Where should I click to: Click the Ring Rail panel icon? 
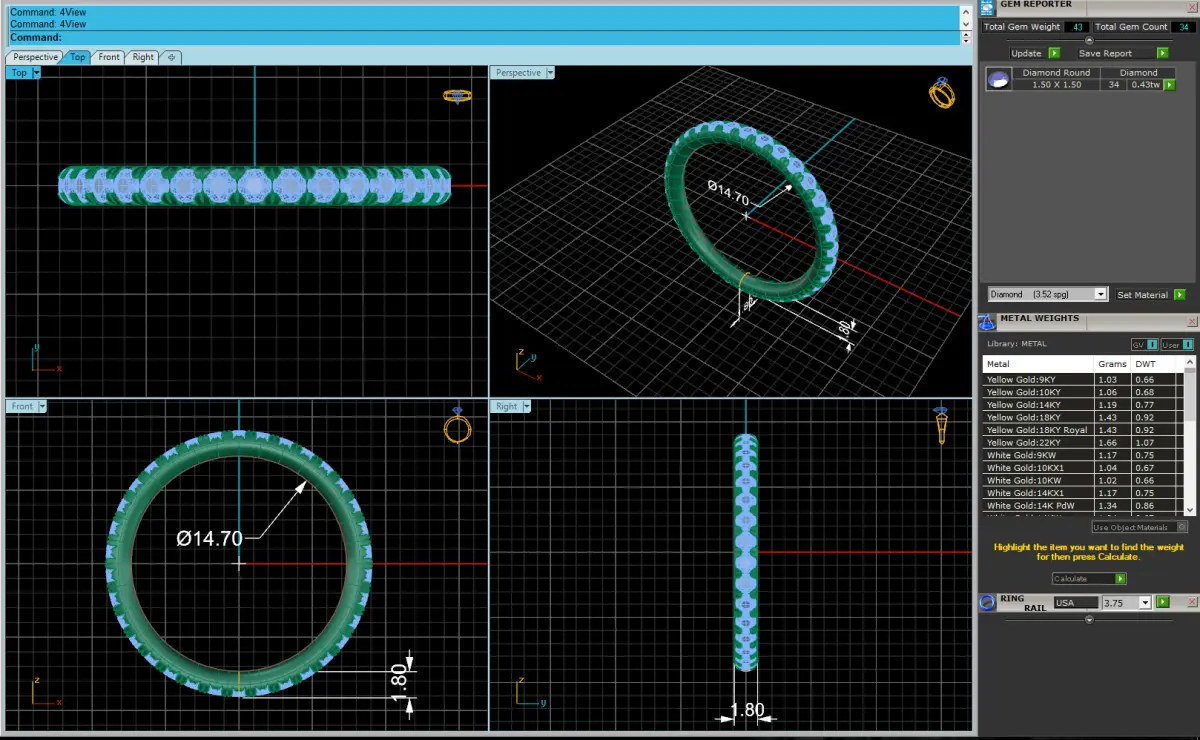click(x=987, y=602)
